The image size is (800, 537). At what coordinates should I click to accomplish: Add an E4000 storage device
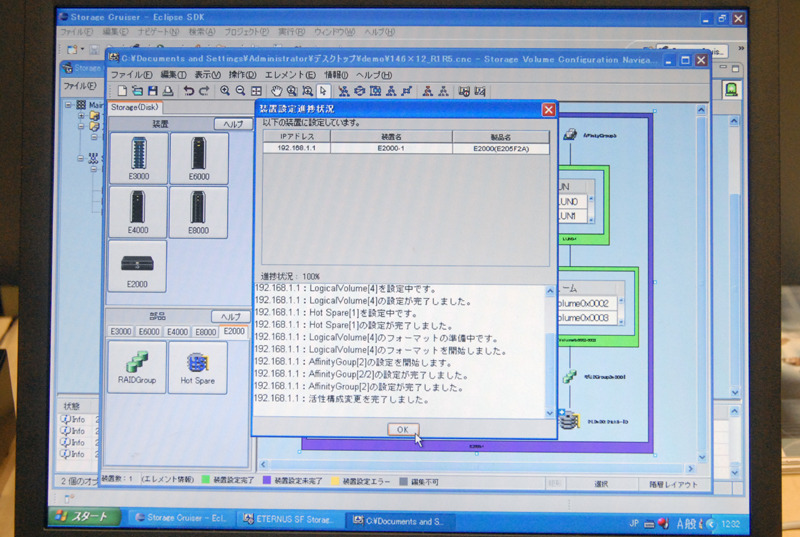pyautogui.click(x=138, y=212)
